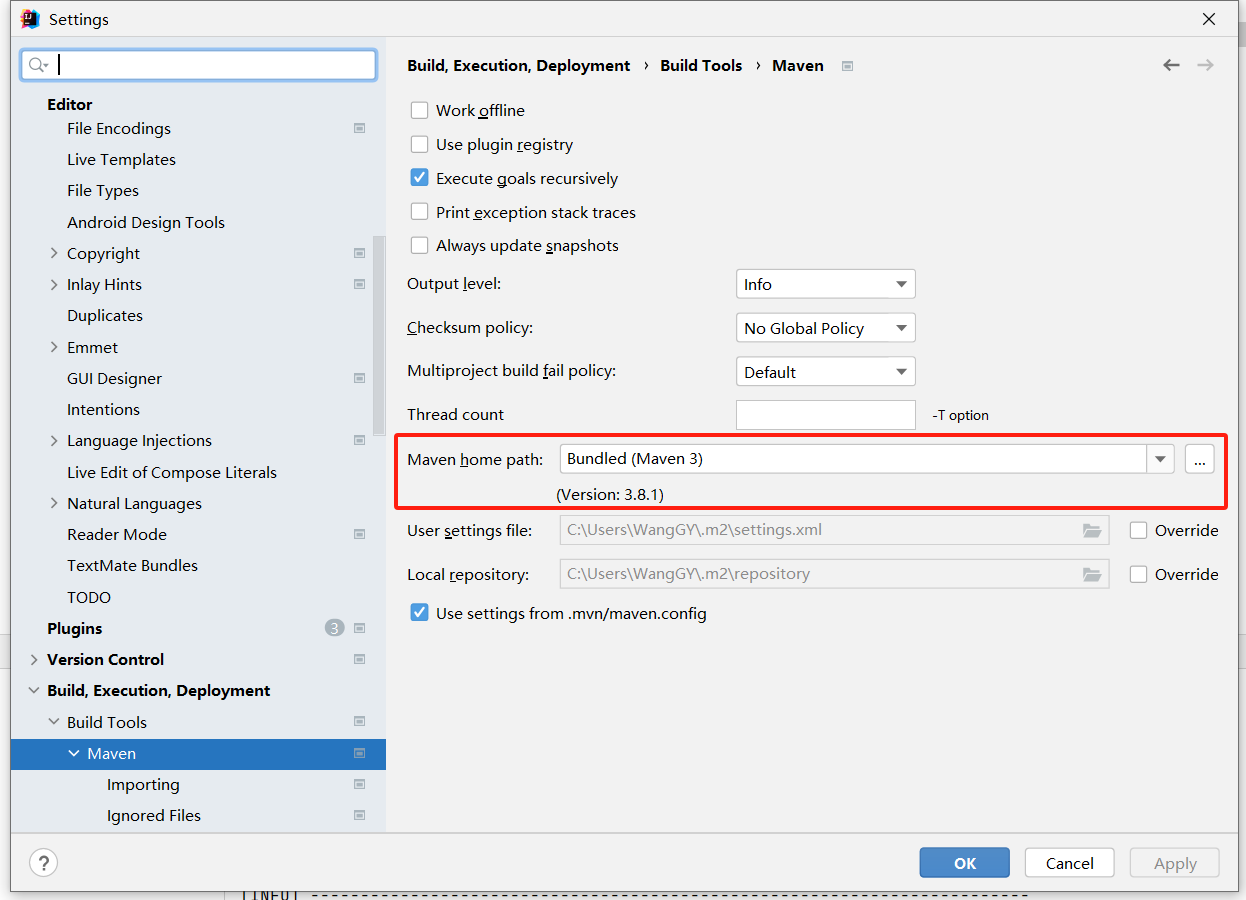This screenshot has width=1246, height=900.
Task: Click the settings search input field
Action: (x=199, y=65)
